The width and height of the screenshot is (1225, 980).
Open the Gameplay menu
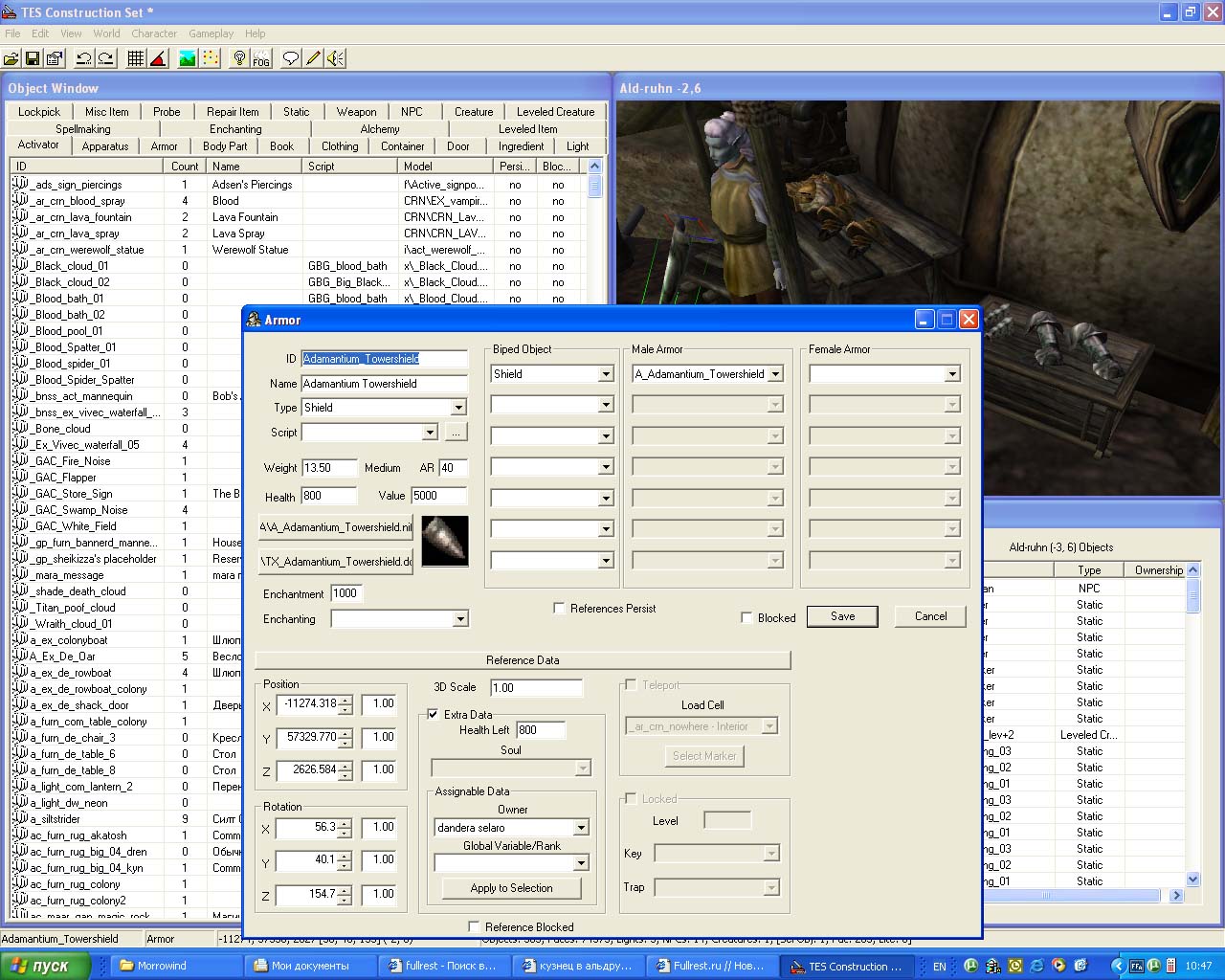(x=211, y=33)
